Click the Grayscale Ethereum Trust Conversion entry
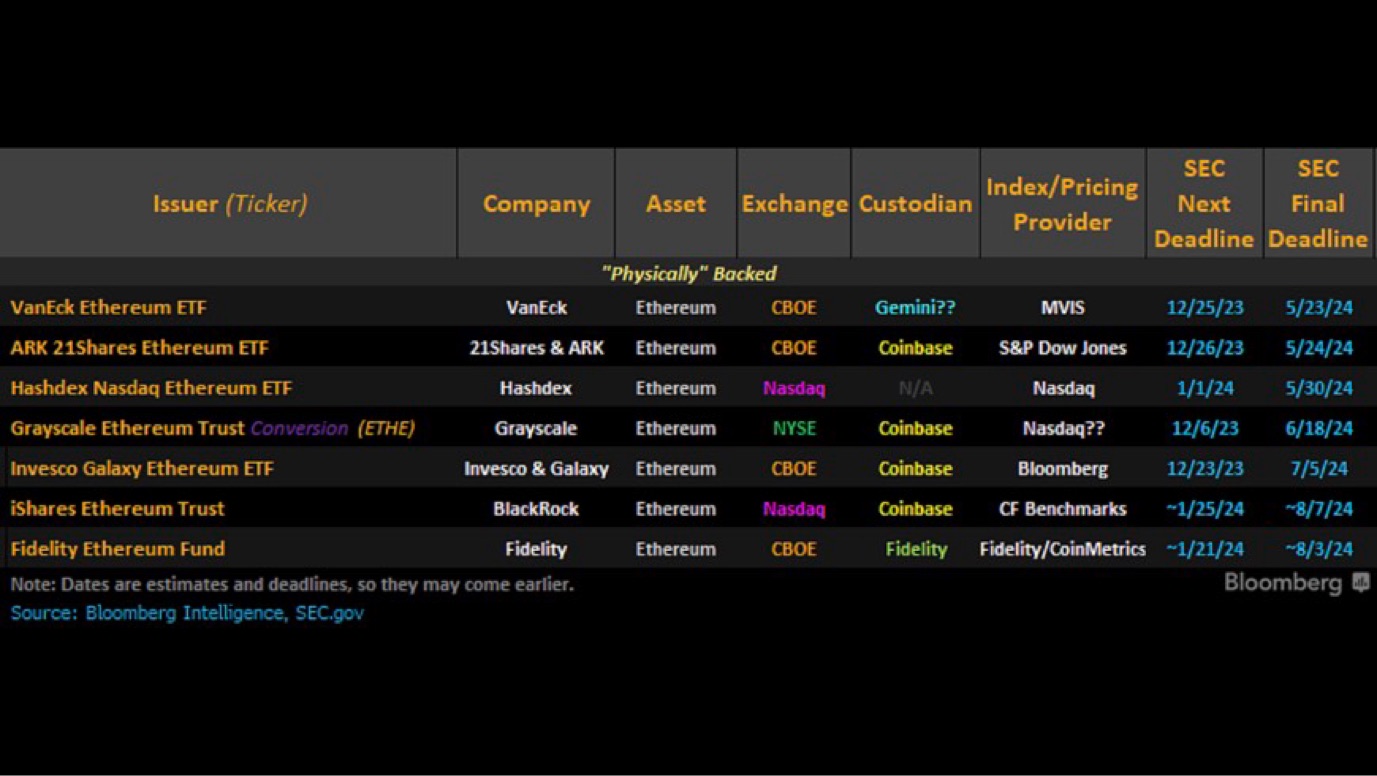The height and width of the screenshot is (776, 1377). coord(212,428)
